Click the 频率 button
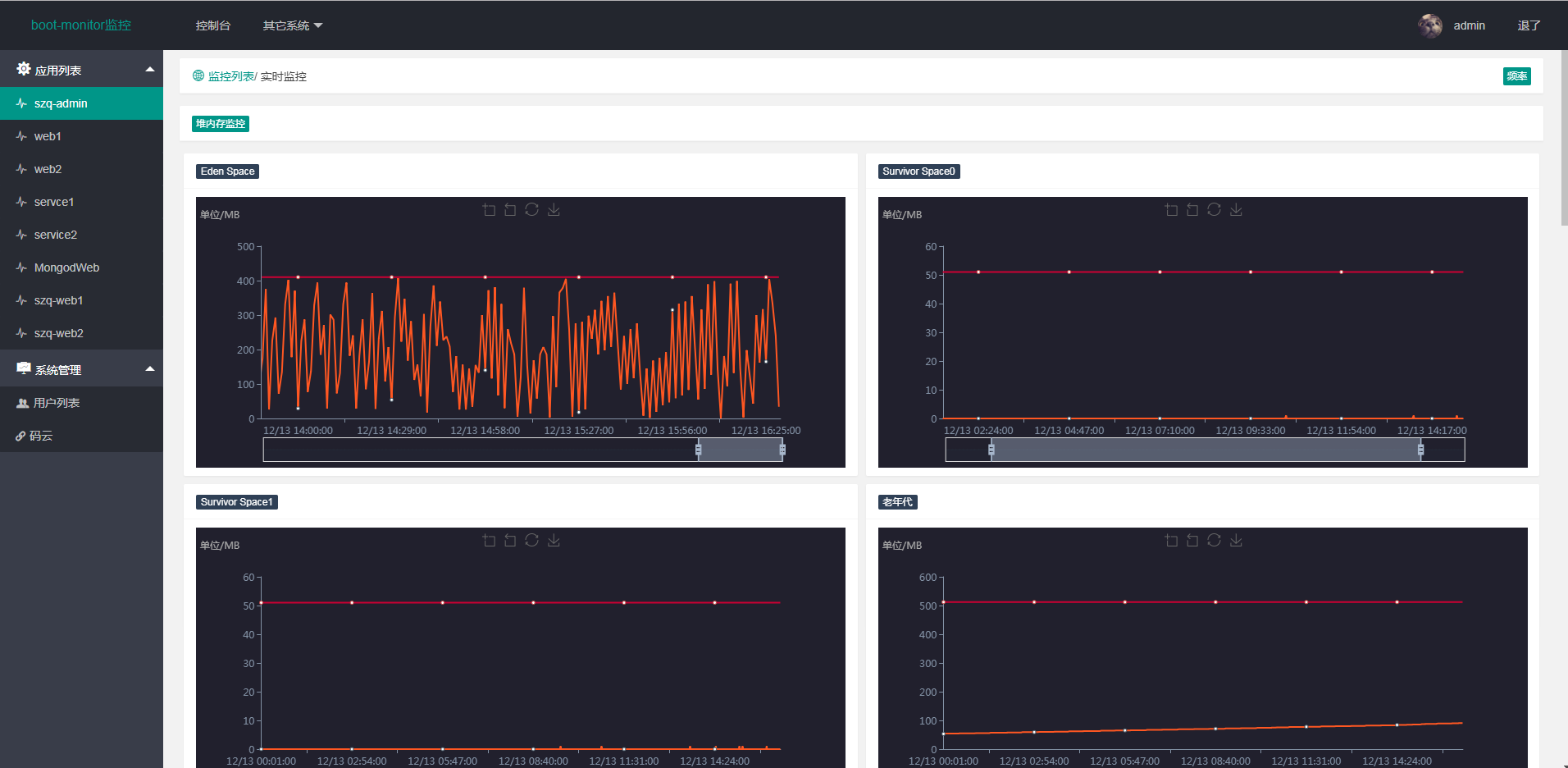1568x768 pixels. pyautogui.click(x=1517, y=76)
